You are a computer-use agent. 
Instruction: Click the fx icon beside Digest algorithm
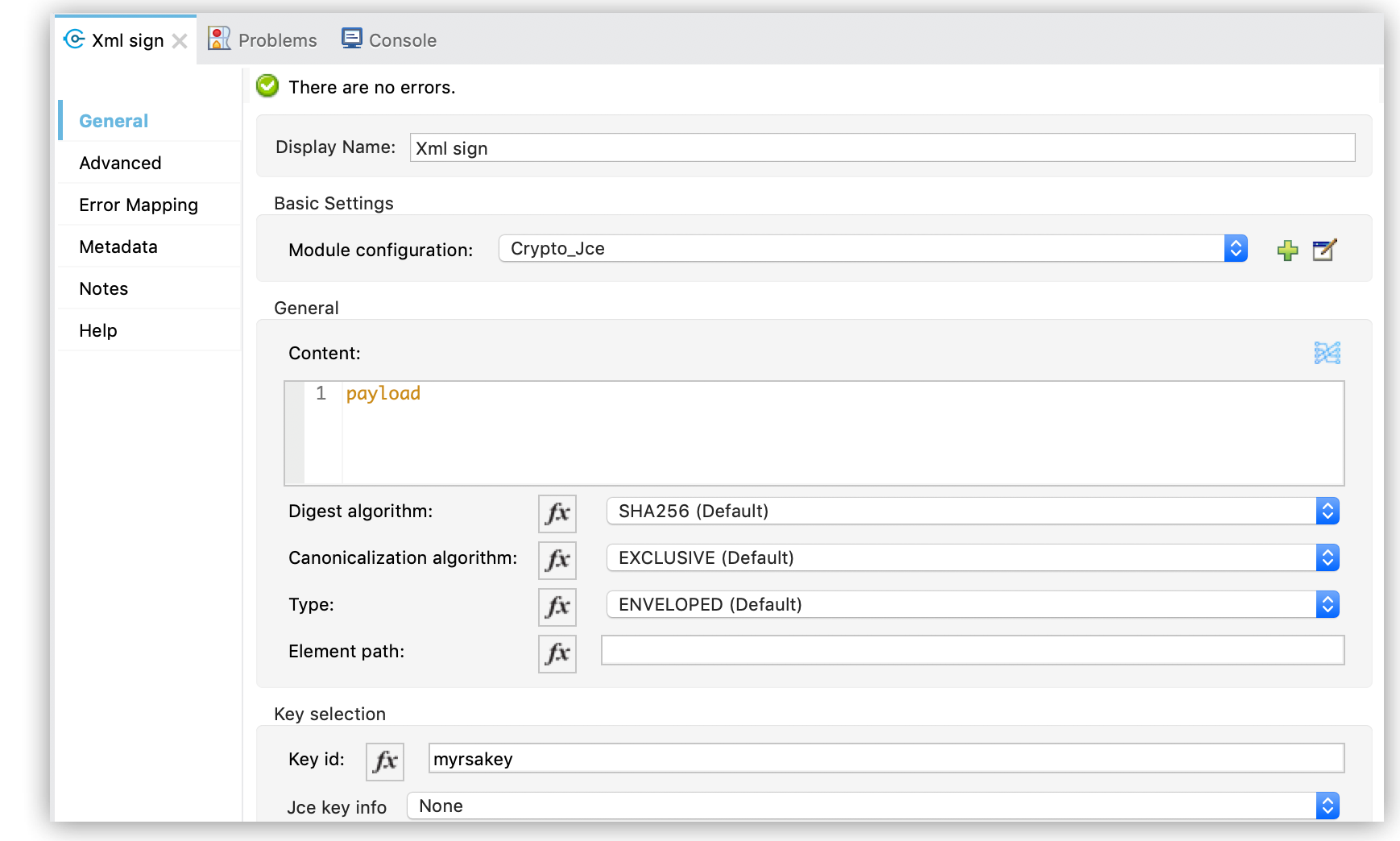557,513
